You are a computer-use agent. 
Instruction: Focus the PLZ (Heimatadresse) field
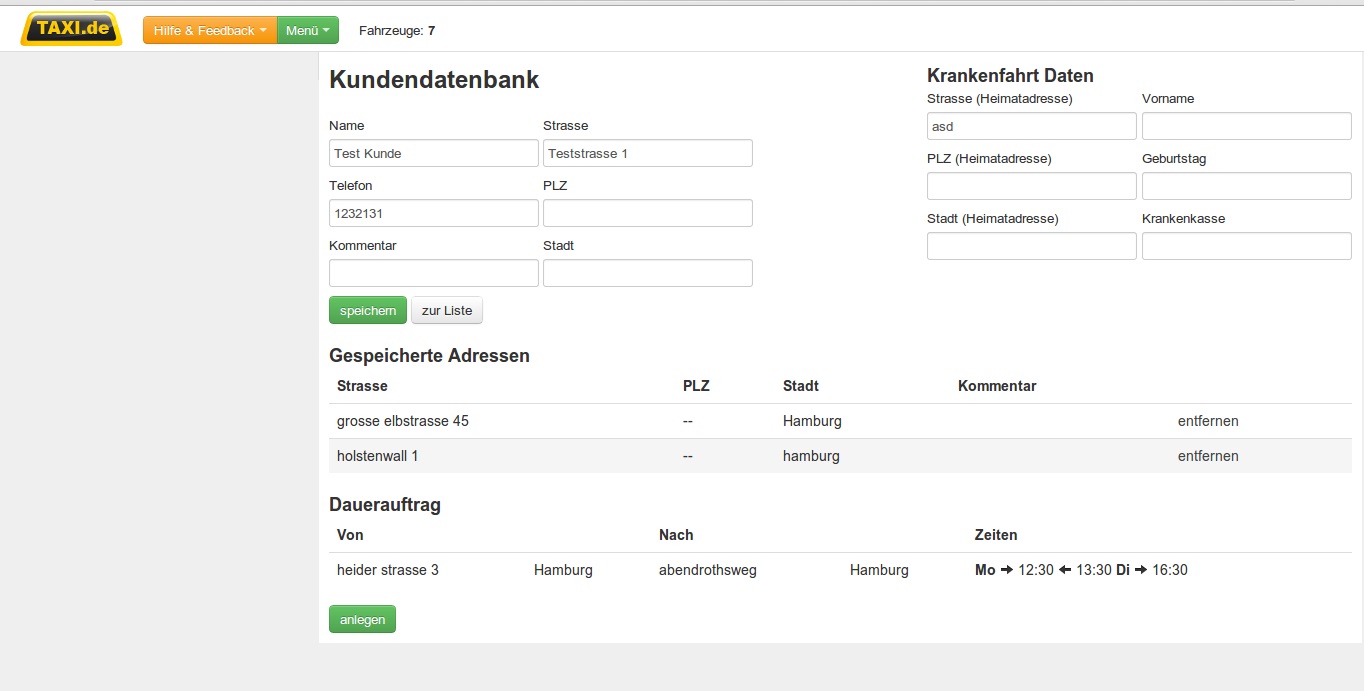coord(1031,186)
